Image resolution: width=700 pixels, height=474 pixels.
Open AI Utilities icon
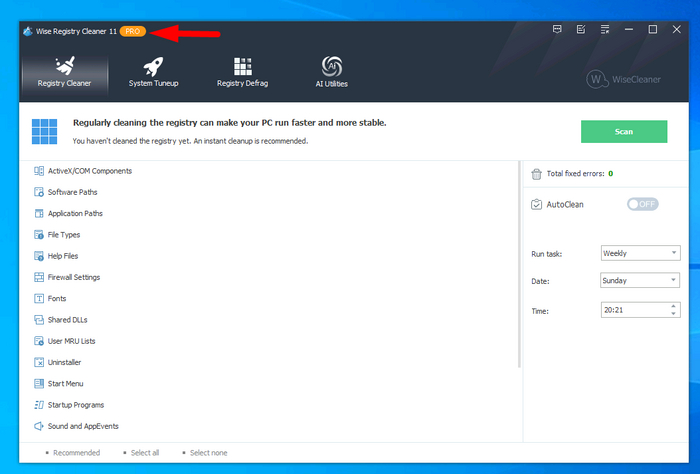[332, 66]
